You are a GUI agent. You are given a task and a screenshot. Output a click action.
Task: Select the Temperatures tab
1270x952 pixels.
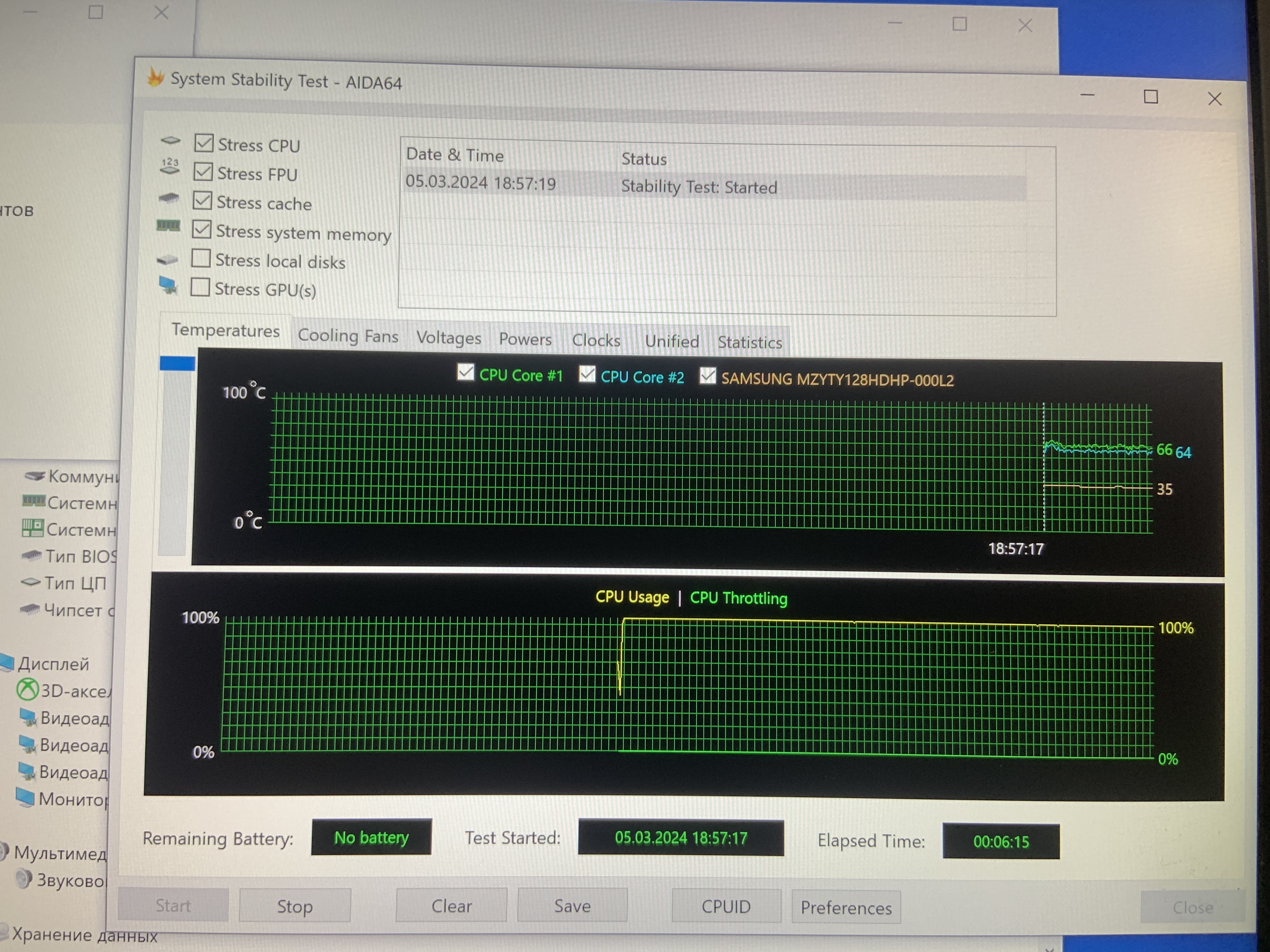pyautogui.click(x=226, y=331)
